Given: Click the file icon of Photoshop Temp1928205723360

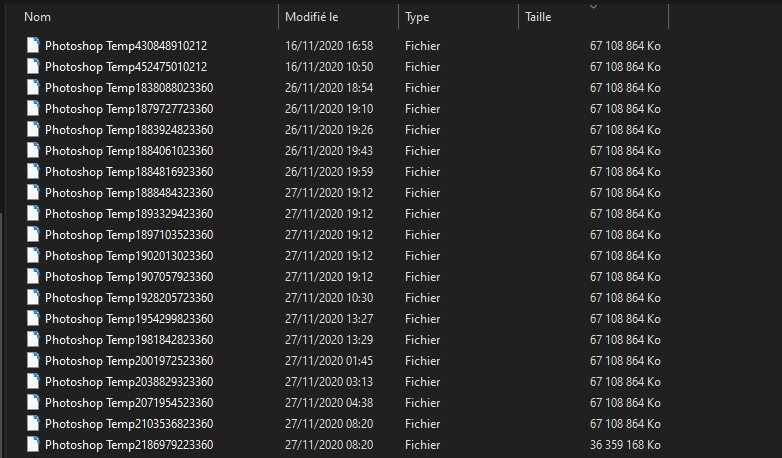Looking at the screenshot, I should click(33, 297).
